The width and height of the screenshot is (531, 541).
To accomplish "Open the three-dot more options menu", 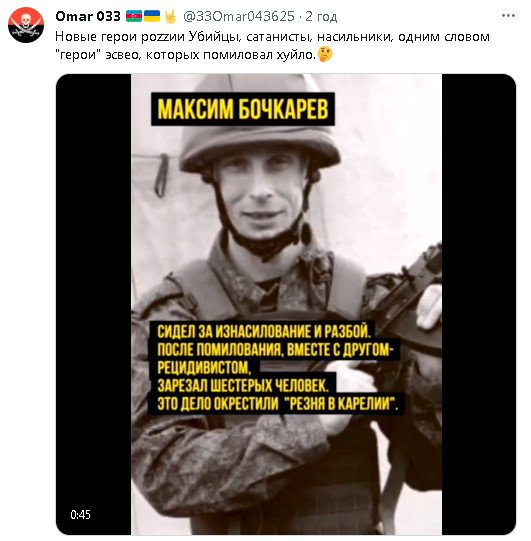I will point(508,16).
